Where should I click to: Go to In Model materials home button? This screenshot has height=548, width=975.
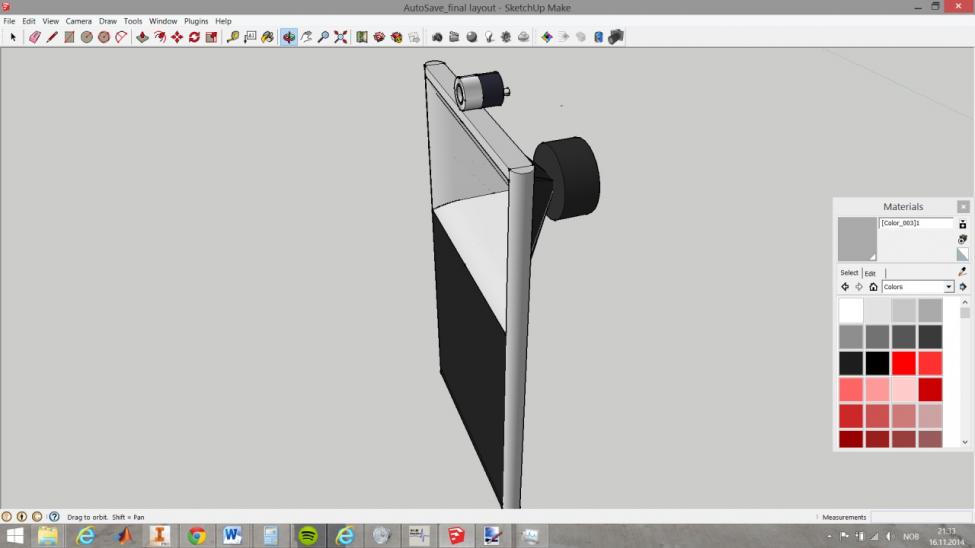pos(873,287)
